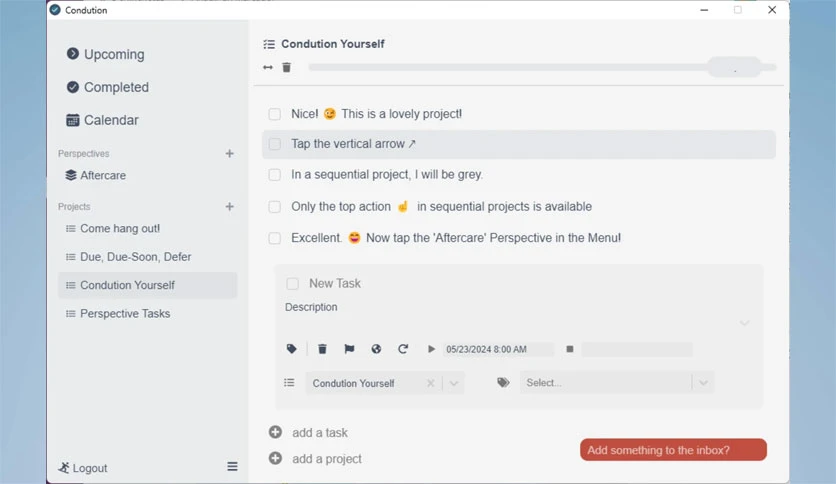Click the add a project button

[x=315, y=458]
